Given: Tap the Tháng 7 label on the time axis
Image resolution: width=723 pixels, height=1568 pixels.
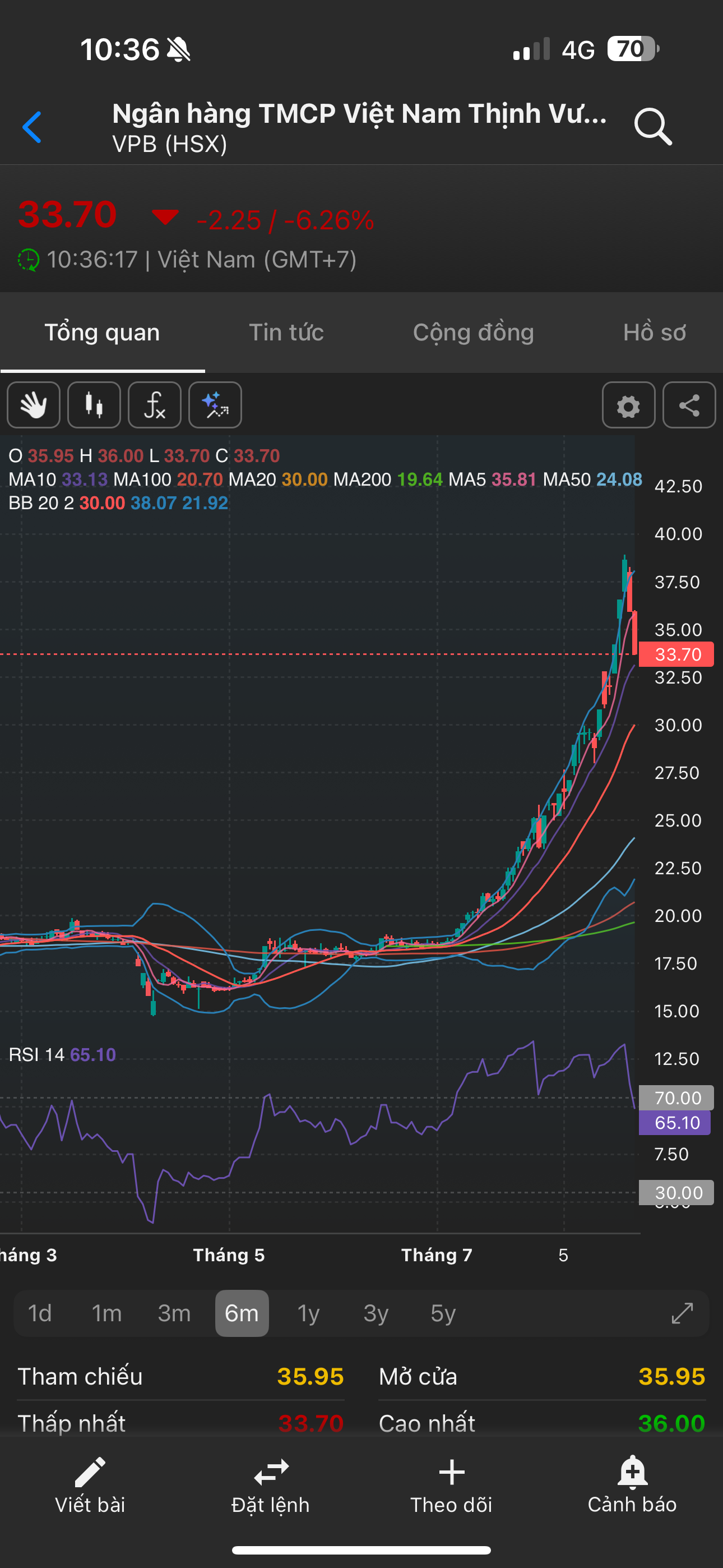Looking at the screenshot, I should point(437,1255).
